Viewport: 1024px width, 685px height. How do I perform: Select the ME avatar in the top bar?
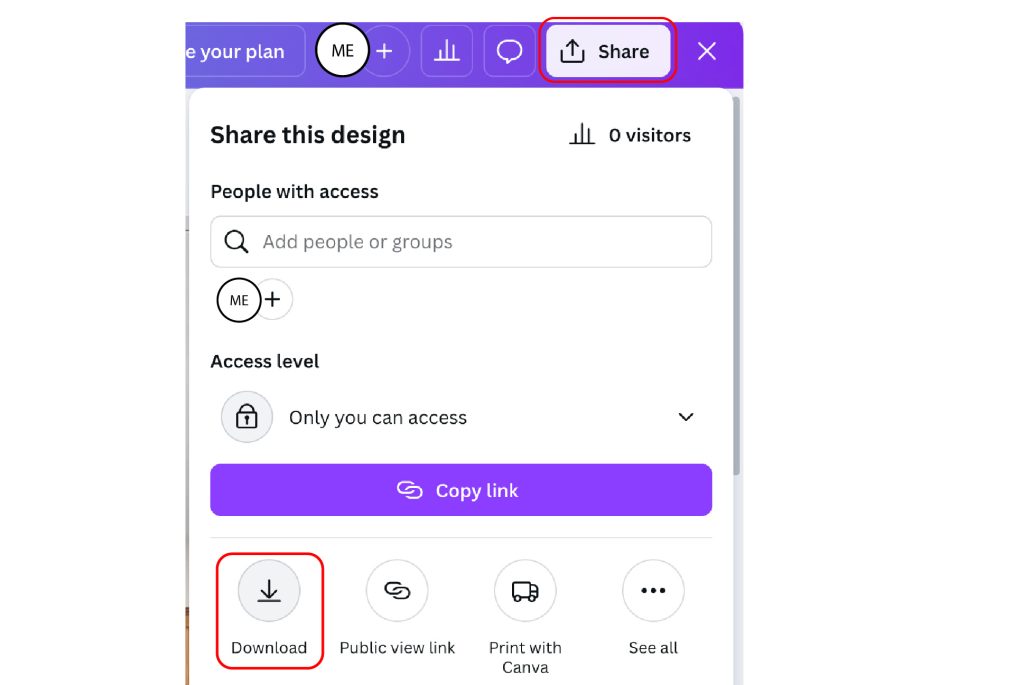(x=342, y=50)
